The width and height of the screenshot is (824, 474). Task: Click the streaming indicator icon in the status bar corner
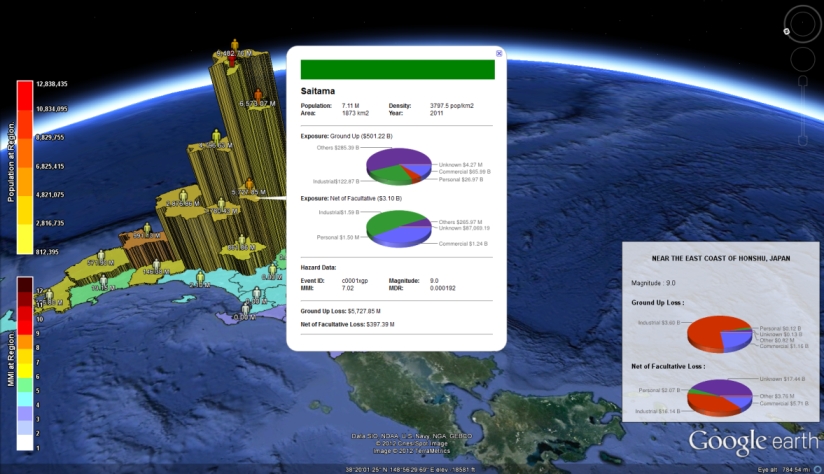(818, 469)
